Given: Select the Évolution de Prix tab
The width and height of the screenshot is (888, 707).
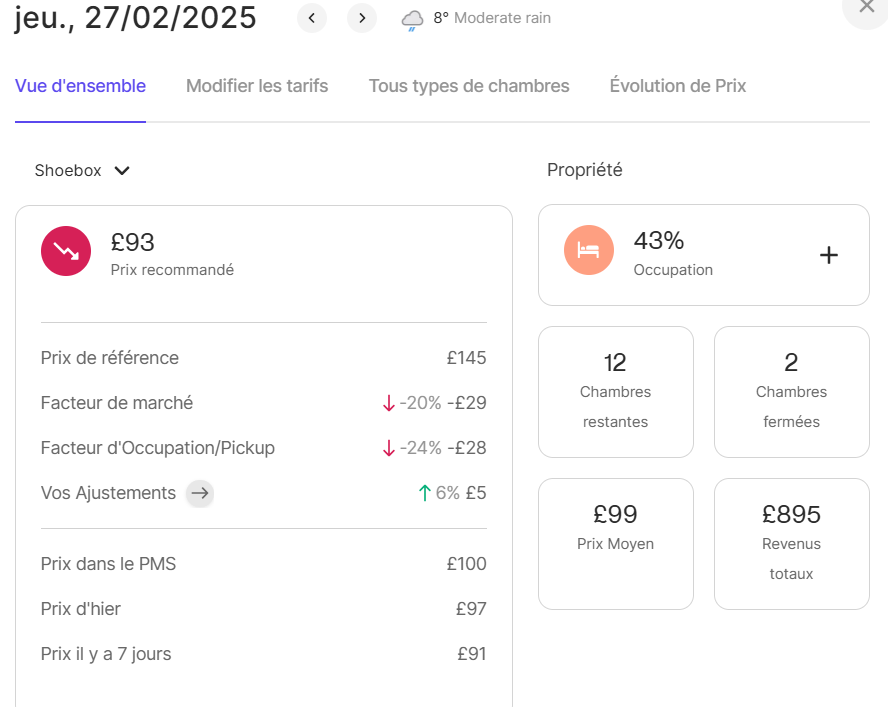Looking at the screenshot, I should [x=678, y=86].
